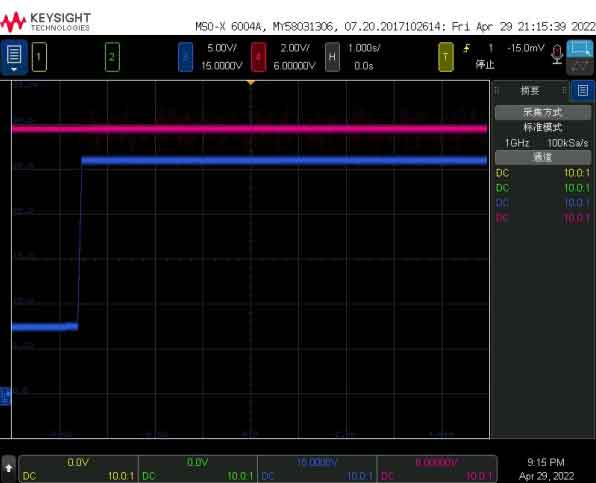Screen dimensions: 596x483
Task: Open channel 3 status cell showing 15.0000V
Action: pyautogui.click(x=317, y=469)
